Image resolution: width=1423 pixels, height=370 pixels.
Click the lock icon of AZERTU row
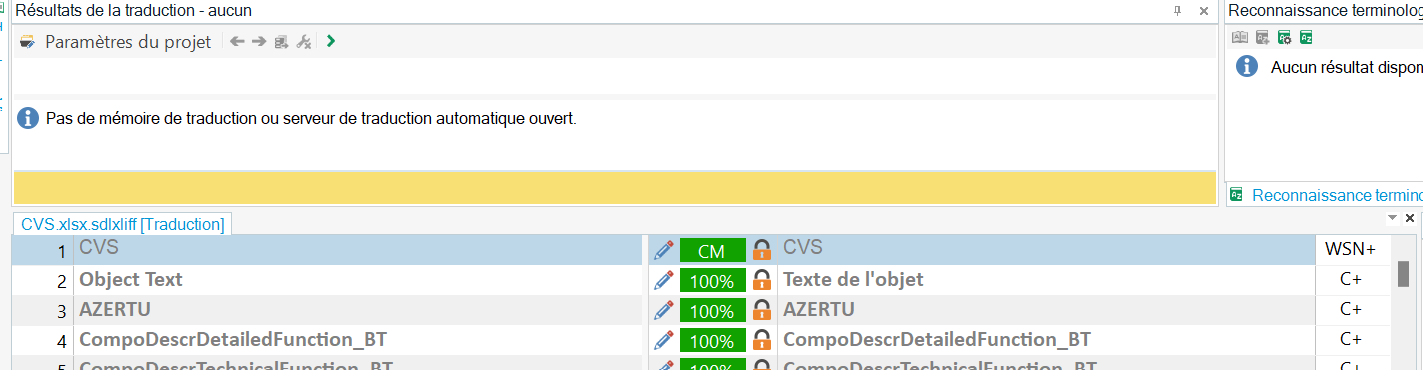point(762,310)
